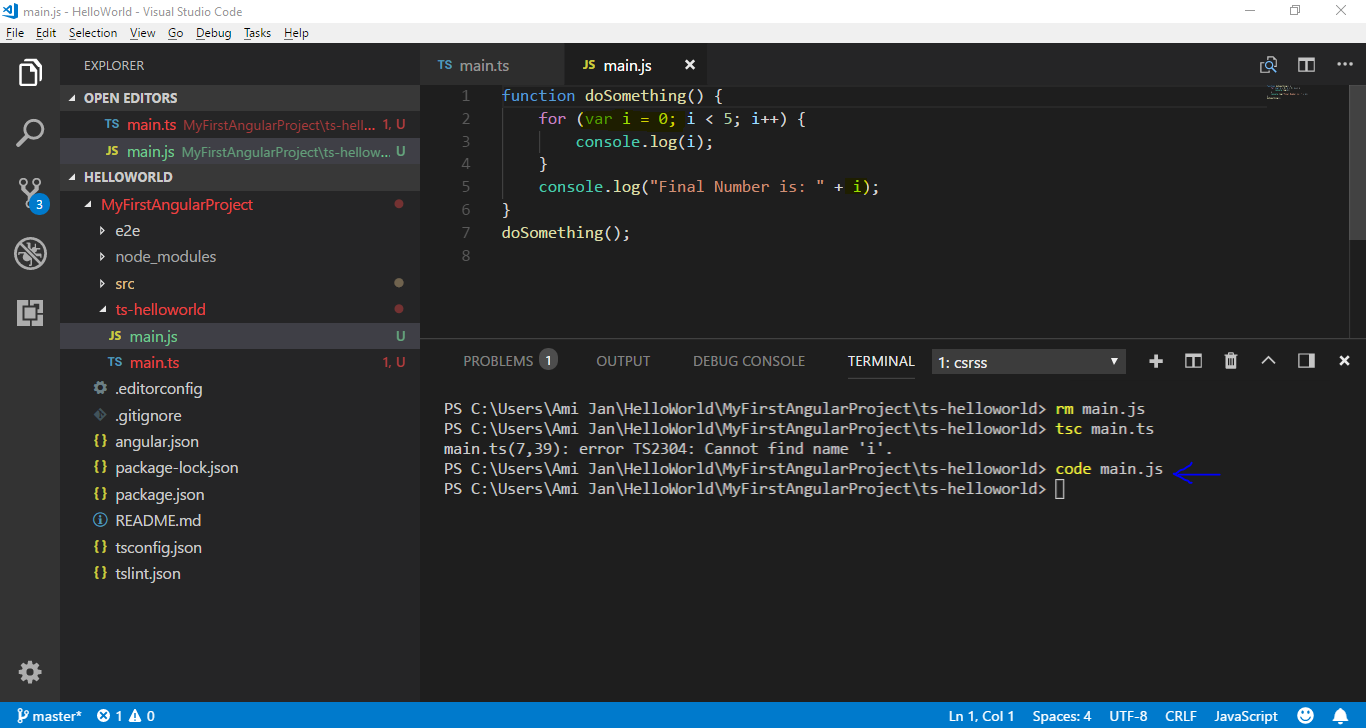Click Ln 1, Col 1 in status bar
1366x728 pixels.
981,716
